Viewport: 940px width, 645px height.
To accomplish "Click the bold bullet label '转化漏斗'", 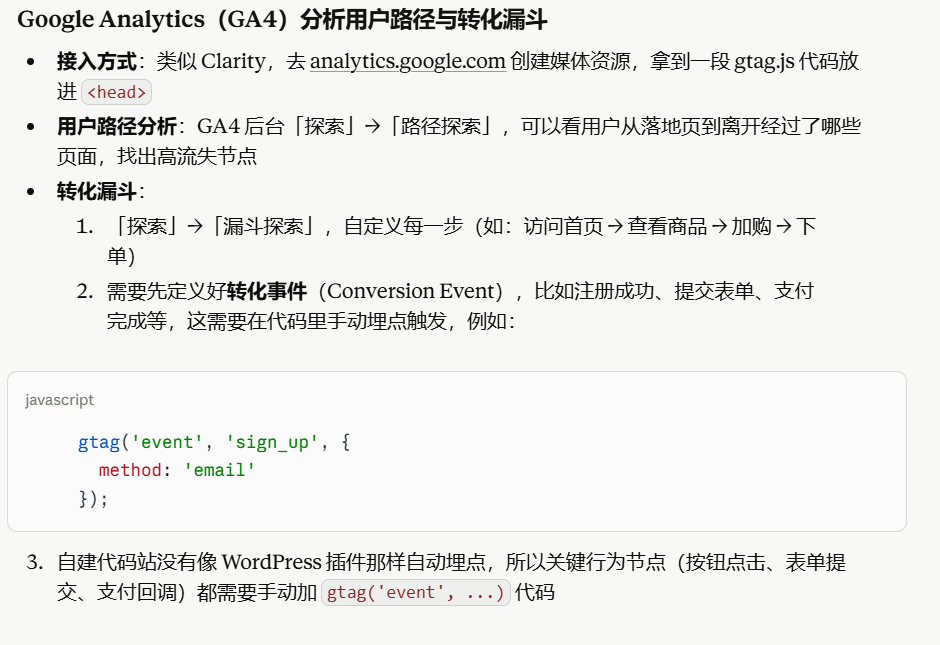I will (97, 192).
